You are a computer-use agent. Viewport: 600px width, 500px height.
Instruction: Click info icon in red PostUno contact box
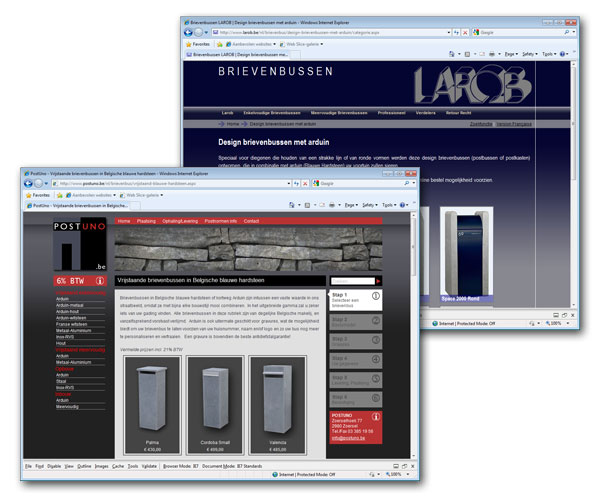[x=376, y=417]
